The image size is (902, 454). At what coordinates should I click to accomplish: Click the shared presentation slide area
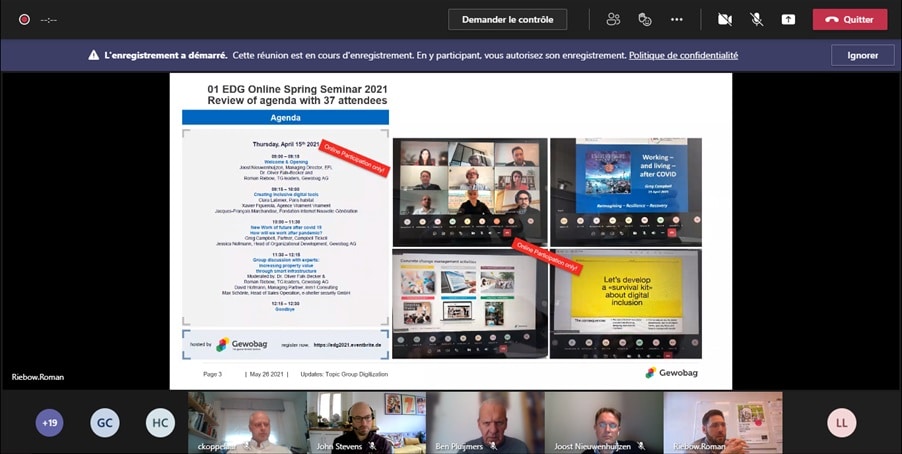(x=450, y=230)
